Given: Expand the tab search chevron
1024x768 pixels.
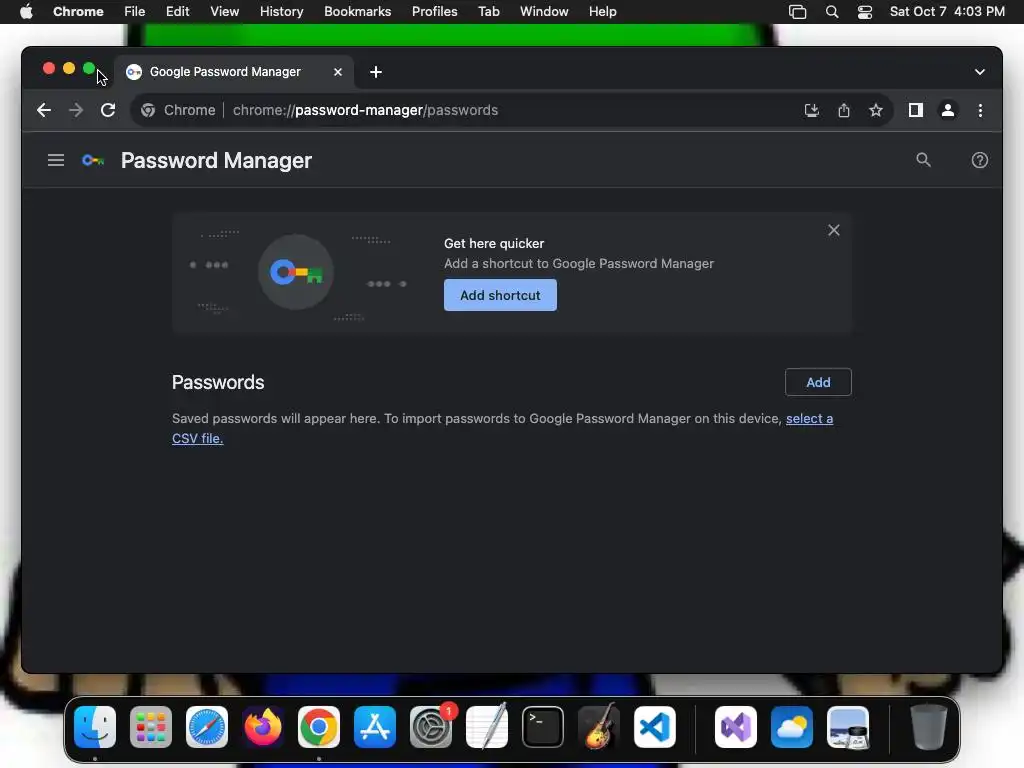Looking at the screenshot, I should [x=979, y=72].
